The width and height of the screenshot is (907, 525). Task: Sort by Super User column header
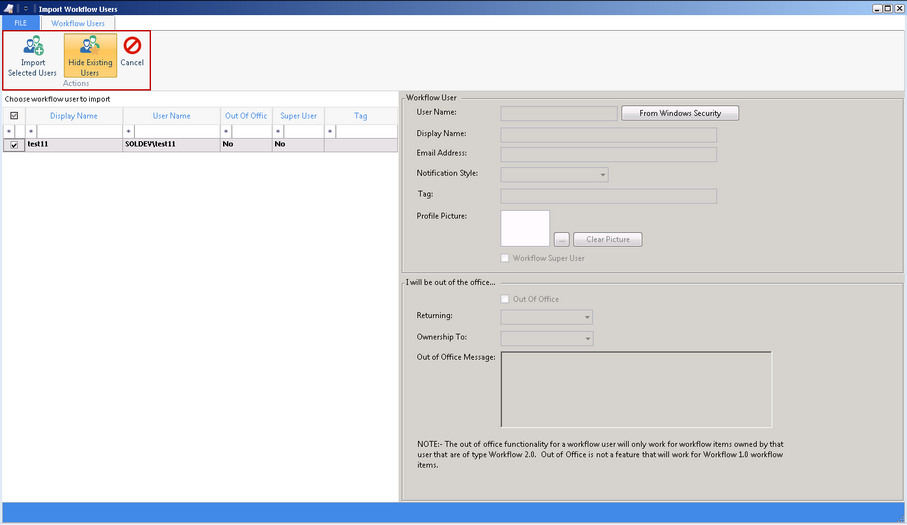pyautogui.click(x=298, y=116)
